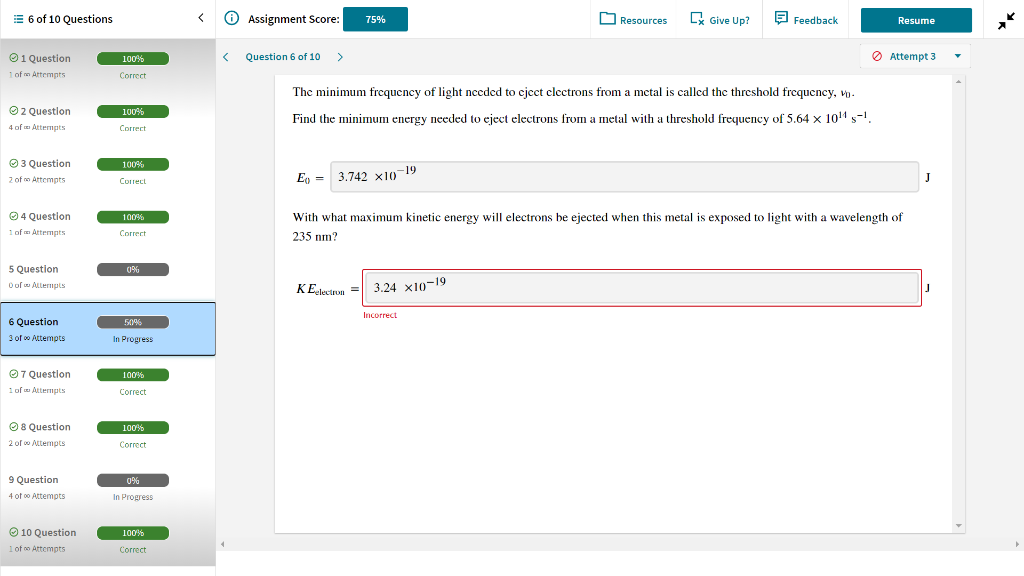Screen dimensions: 1024x576
Task: Go to next question using right chevron
Action: (x=340, y=56)
